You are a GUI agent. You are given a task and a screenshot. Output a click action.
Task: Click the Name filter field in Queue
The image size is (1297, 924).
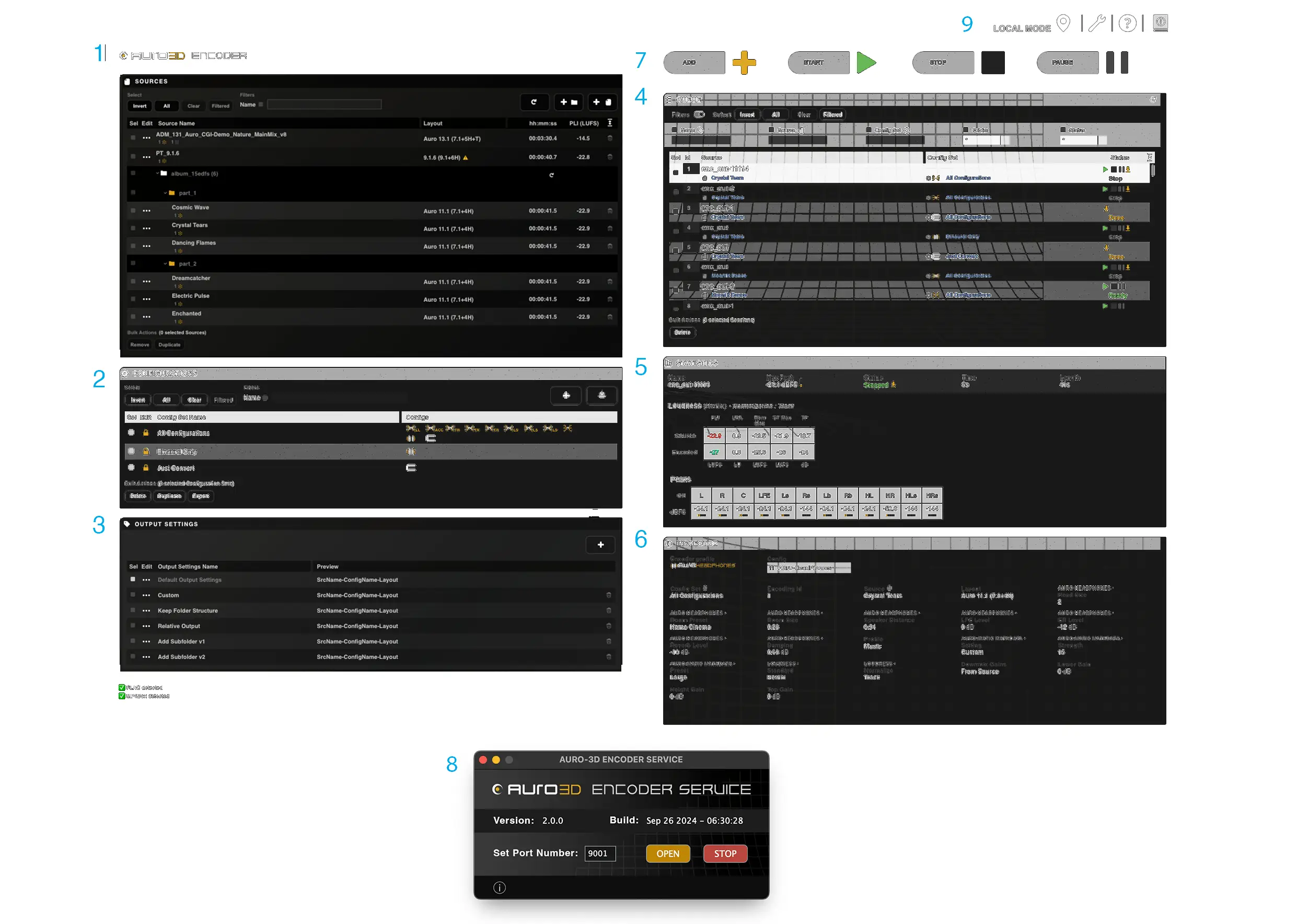(x=700, y=140)
